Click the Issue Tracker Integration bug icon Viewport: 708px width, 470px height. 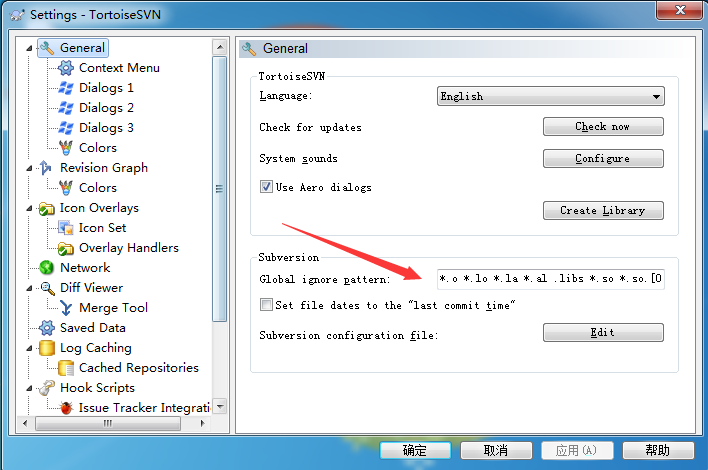(x=66, y=408)
